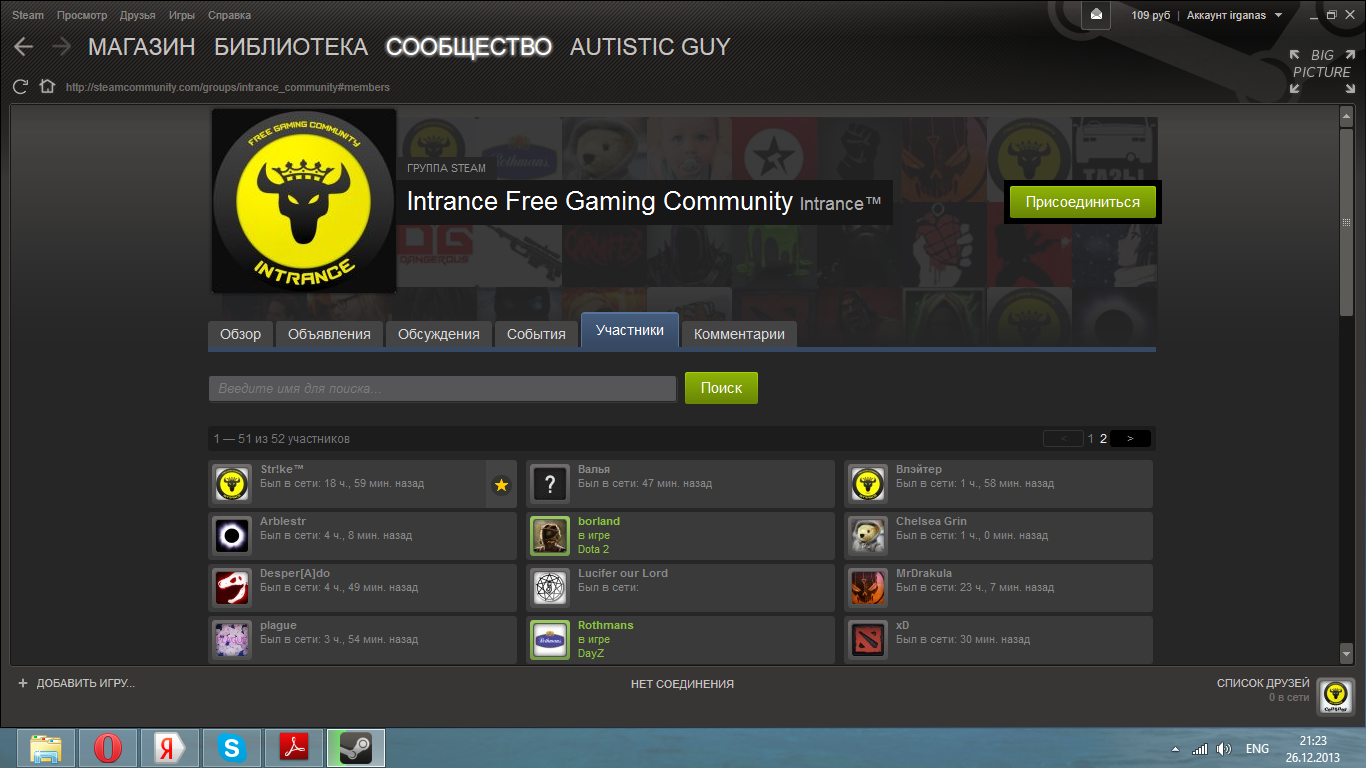The image size is (1366, 768).
Task: Open Валья question mark avatar
Action: 550,485
